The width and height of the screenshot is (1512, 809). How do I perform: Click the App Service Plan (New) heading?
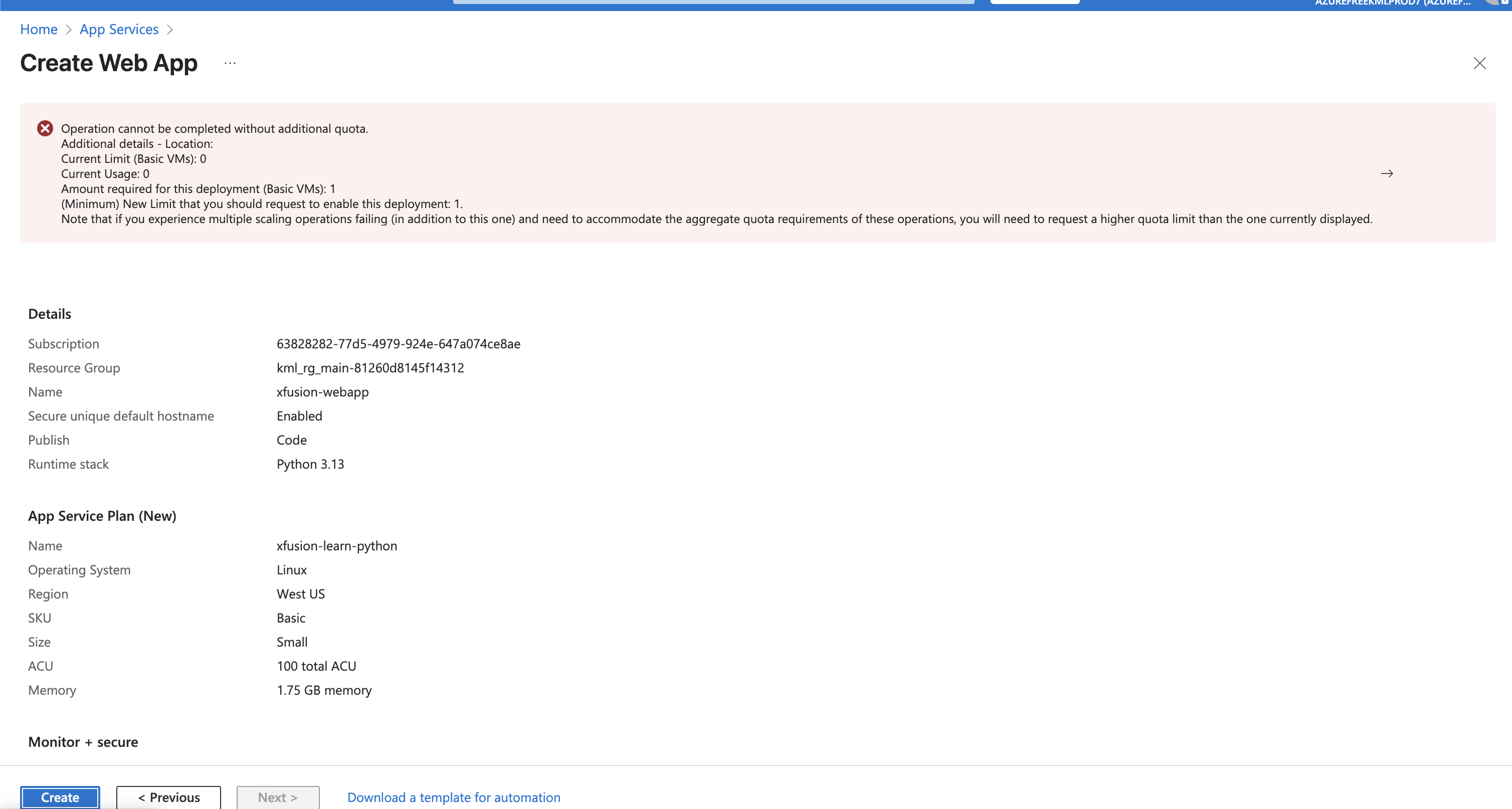coord(102,516)
